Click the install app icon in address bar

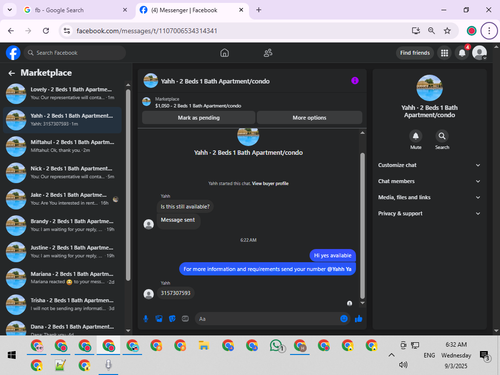click(416, 31)
